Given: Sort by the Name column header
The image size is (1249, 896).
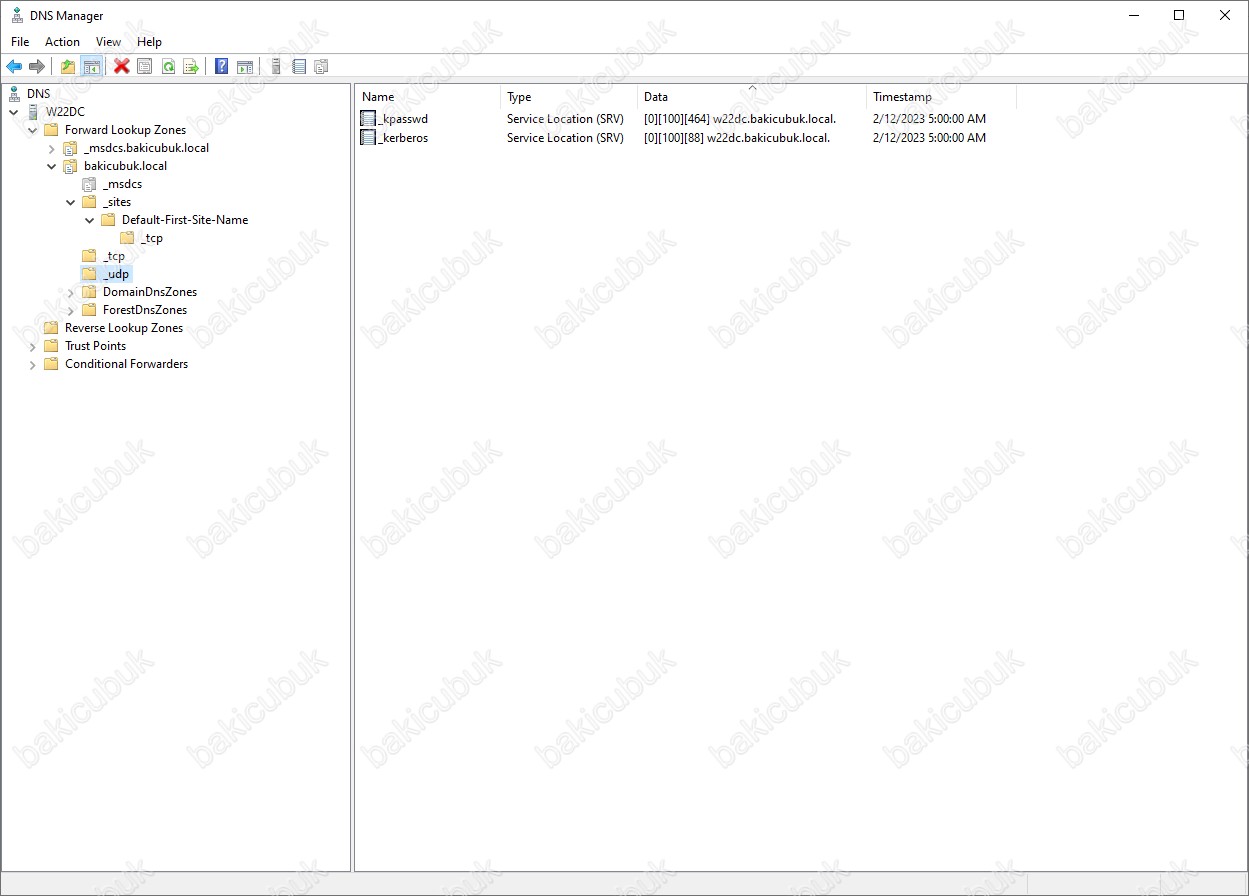Looking at the screenshot, I should [x=428, y=97].
